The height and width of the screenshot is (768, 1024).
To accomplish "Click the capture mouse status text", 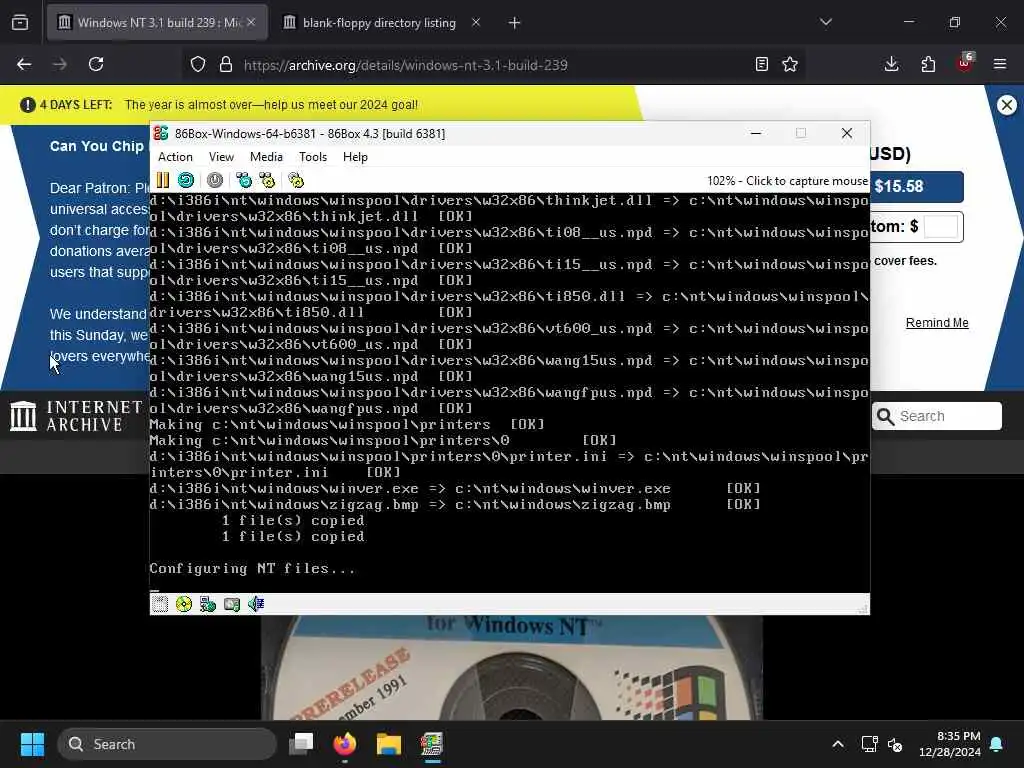I will 788,181.
